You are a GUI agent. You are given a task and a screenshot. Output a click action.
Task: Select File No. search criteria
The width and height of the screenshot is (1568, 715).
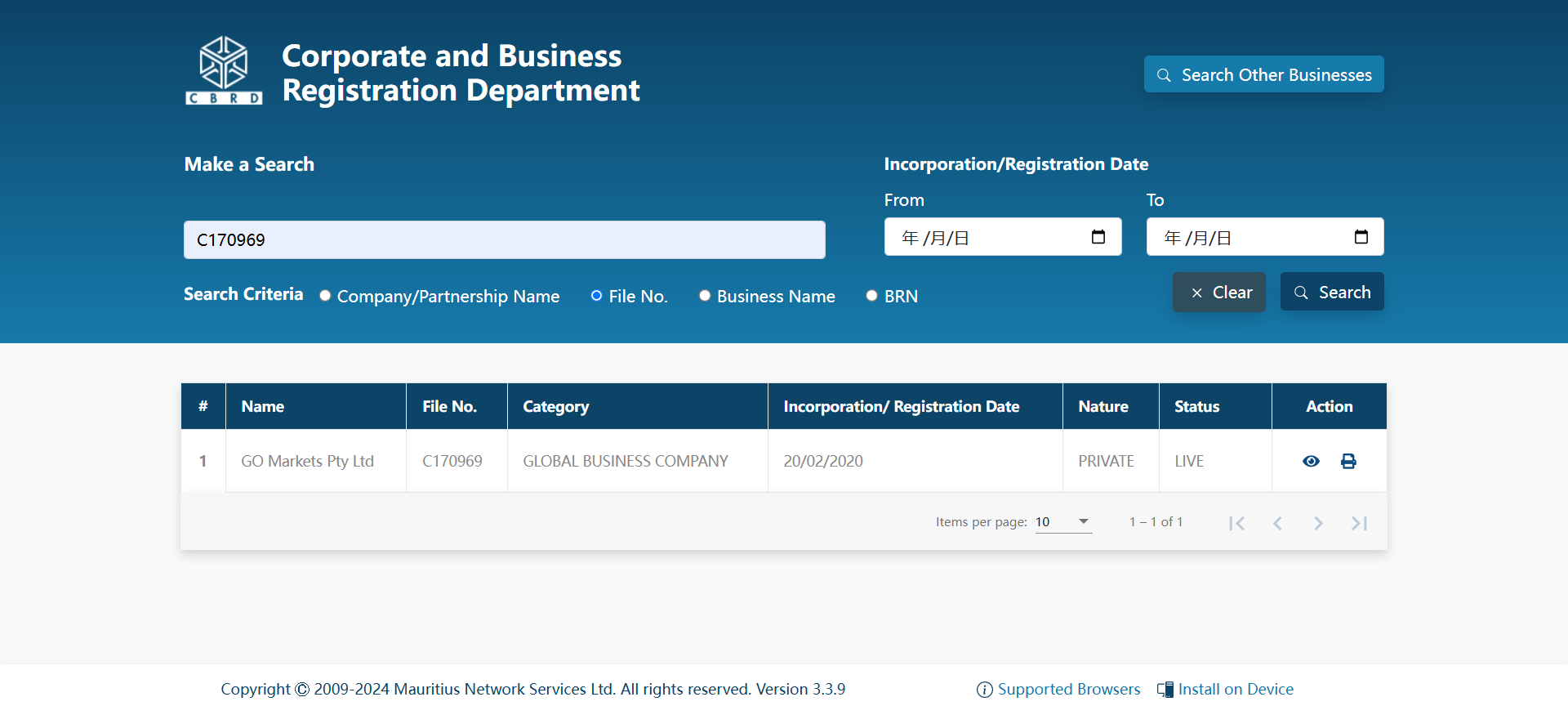(x=597, y=296)
